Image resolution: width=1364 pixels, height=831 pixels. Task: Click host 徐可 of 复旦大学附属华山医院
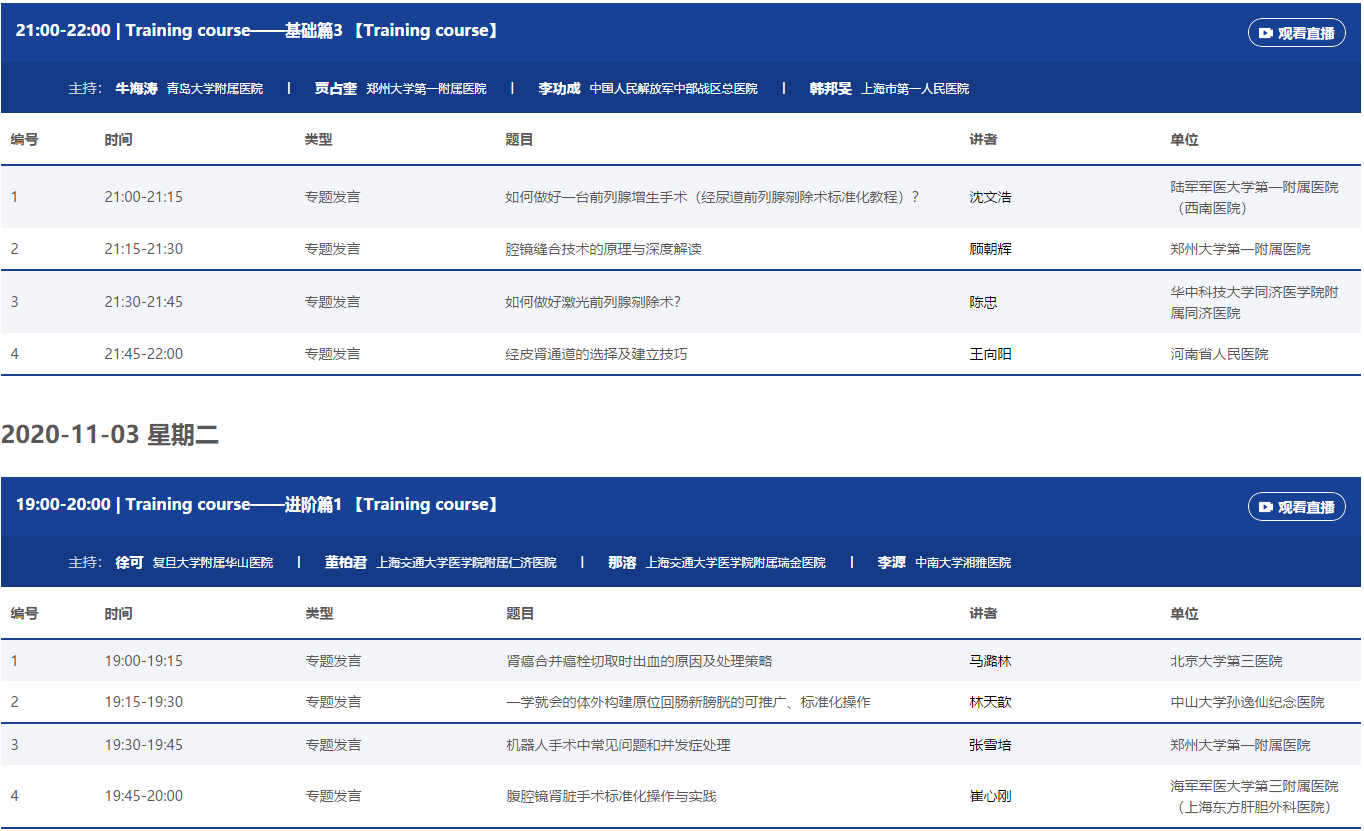[129, 563]
